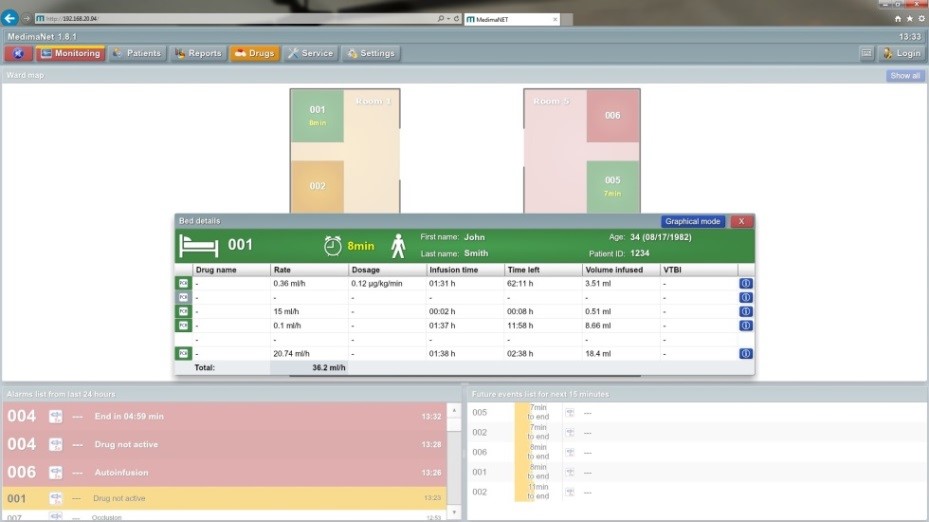Click browser back arrow button
This screenshot has width=929, height=522.
point(9,18)
